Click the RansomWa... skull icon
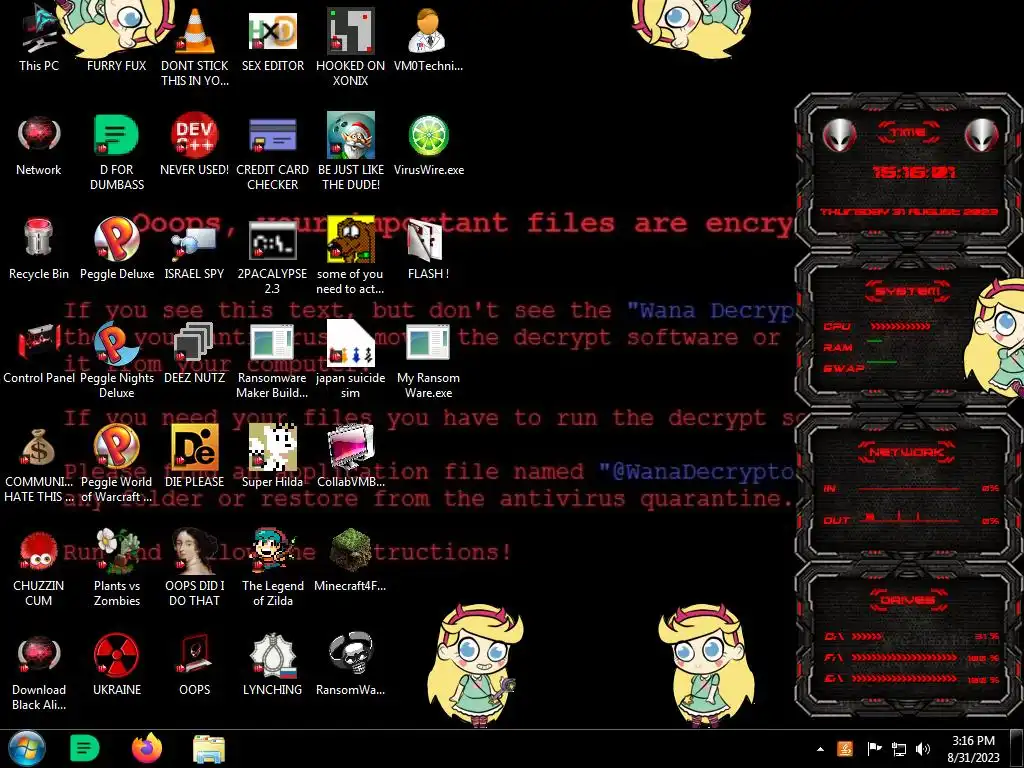The height and width of the screenshot is (768, 1024). [351, 665]
